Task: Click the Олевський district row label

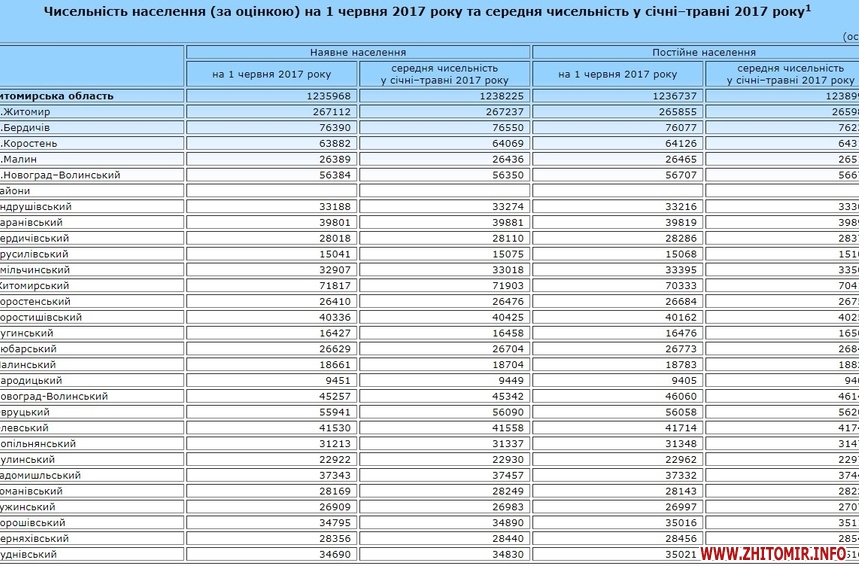Action: [x=28, y=428]
